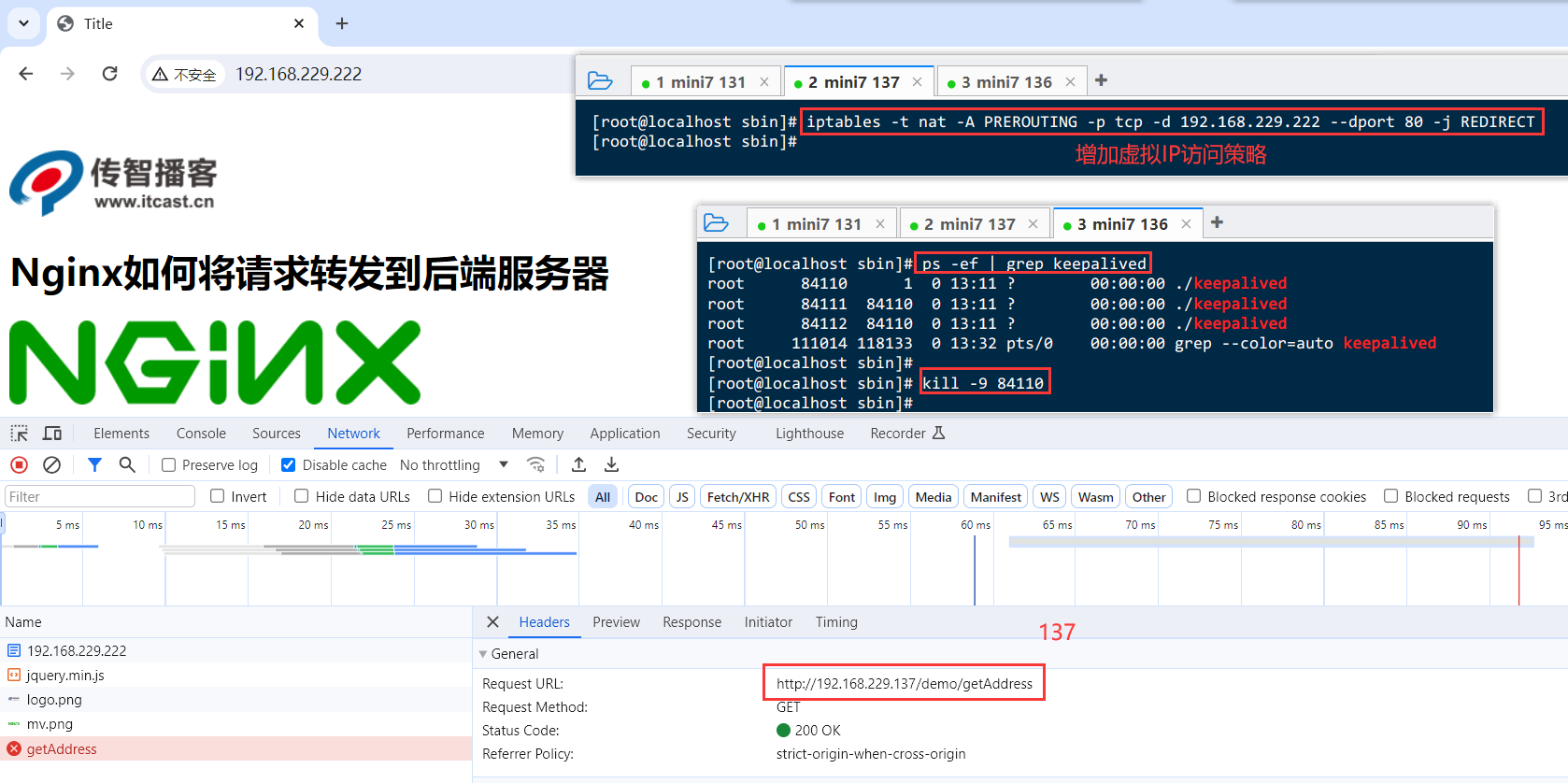
Task: Open the No throttling dropdown
Action: (454, 465)
